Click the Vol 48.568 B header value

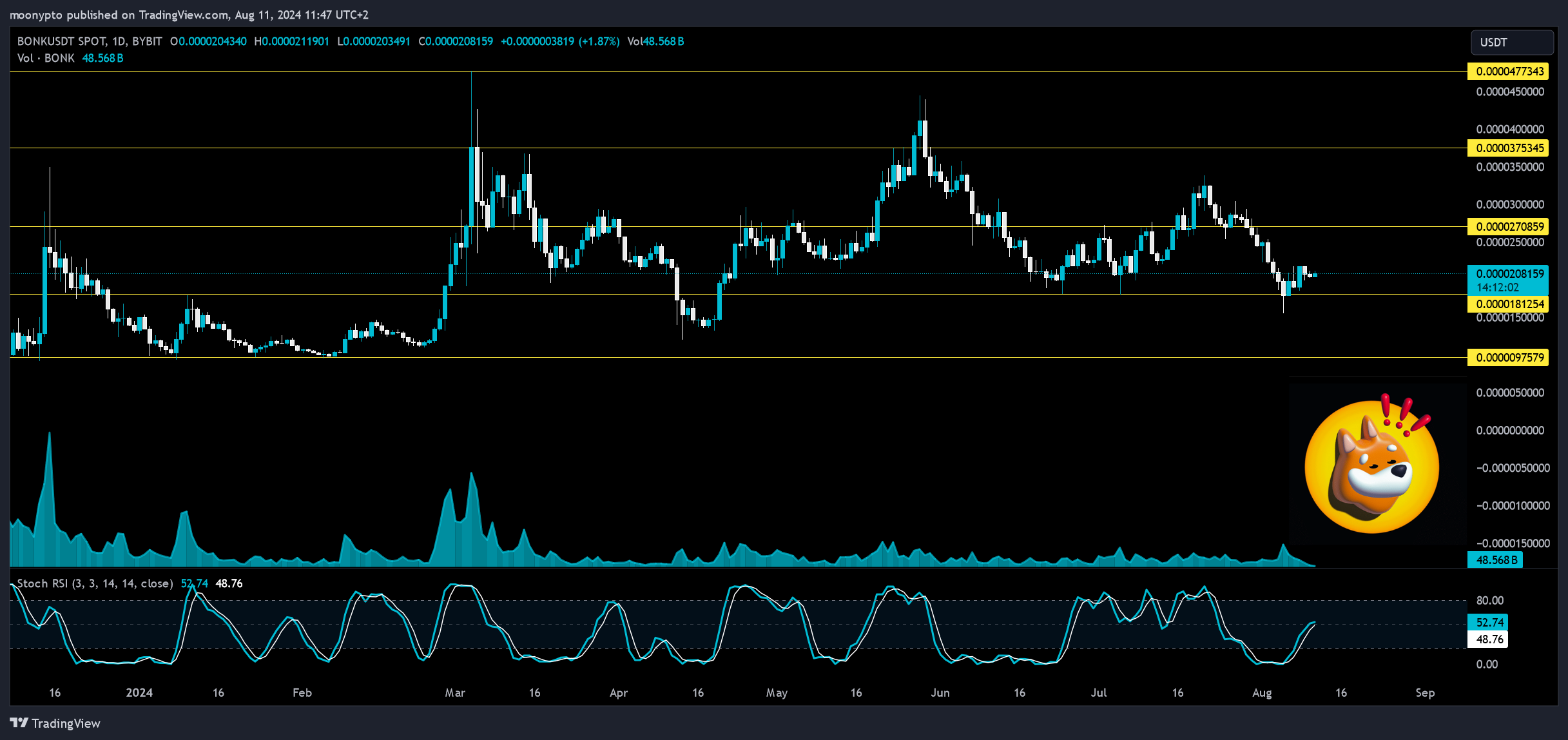click(x=655, y=41)
